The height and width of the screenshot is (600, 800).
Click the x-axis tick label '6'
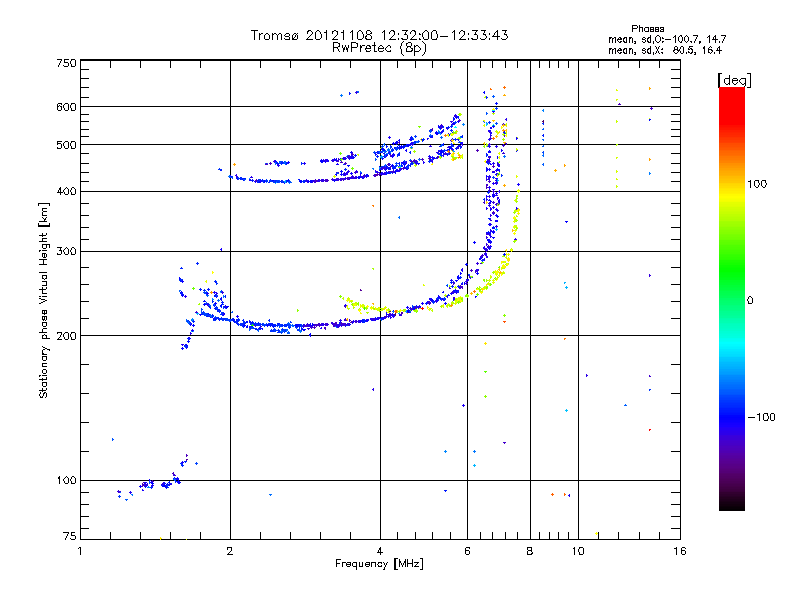467,551
